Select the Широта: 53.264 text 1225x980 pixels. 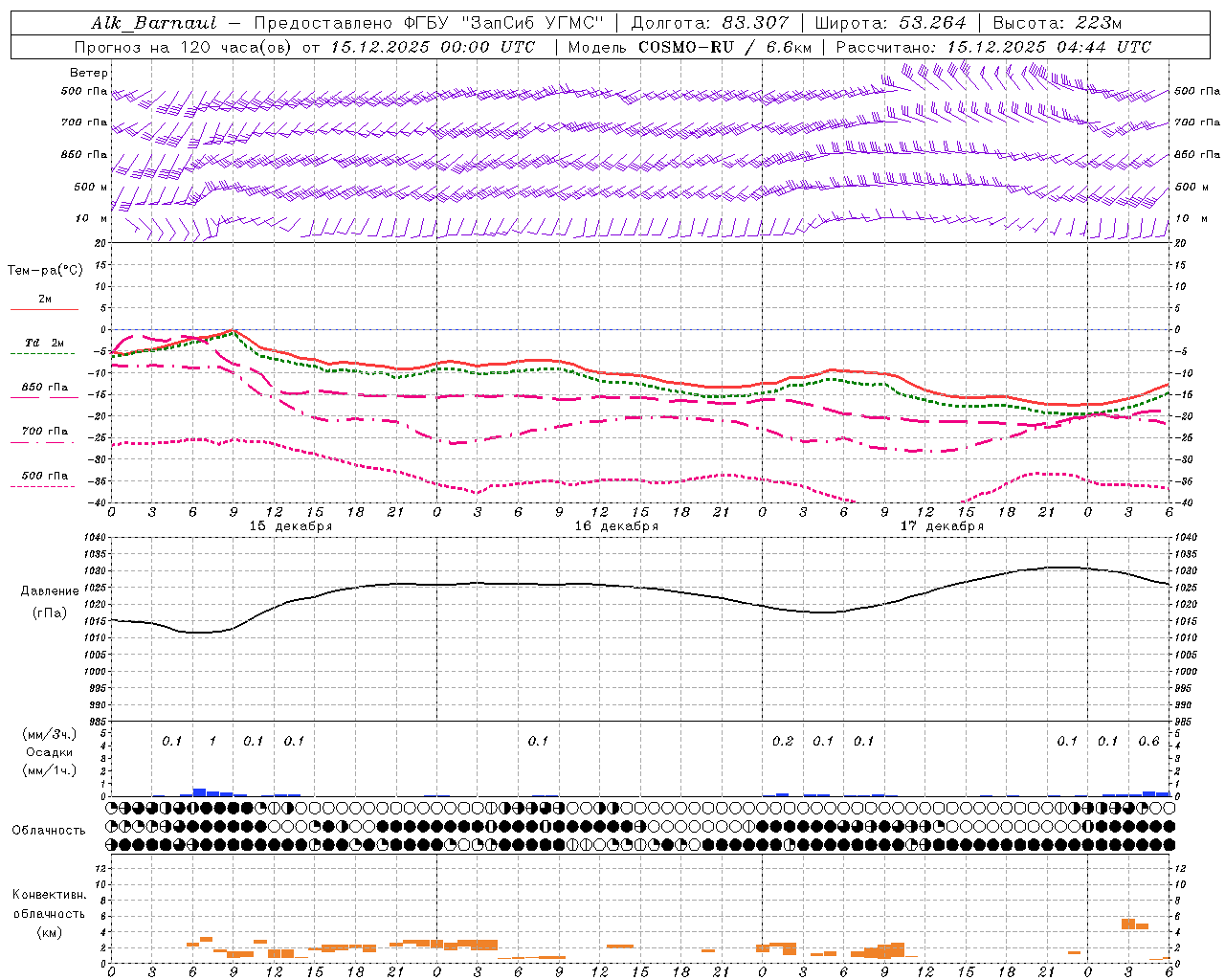890,23
